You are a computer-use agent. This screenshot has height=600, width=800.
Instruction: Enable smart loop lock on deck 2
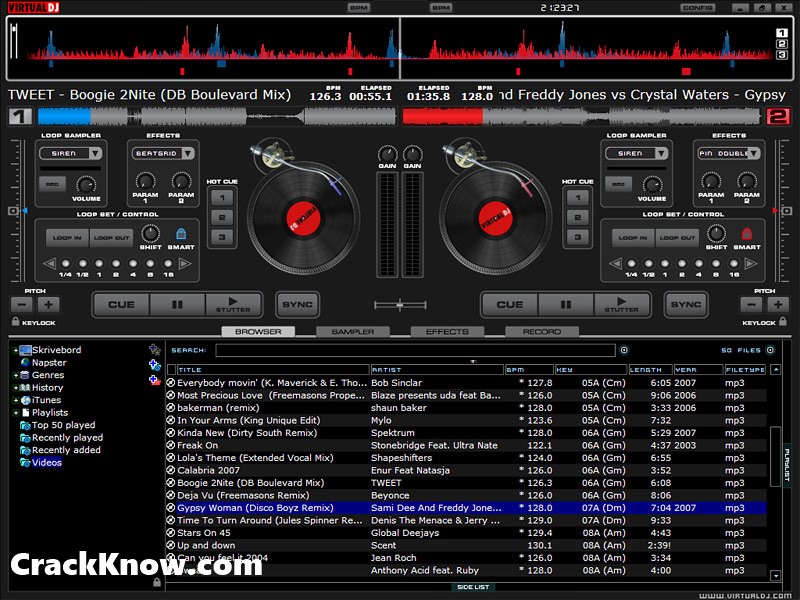746,234
